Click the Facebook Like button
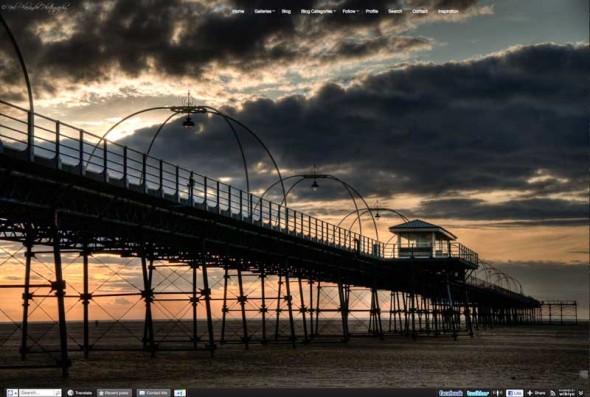The image size is (590, 397). [x=514, y=393]
